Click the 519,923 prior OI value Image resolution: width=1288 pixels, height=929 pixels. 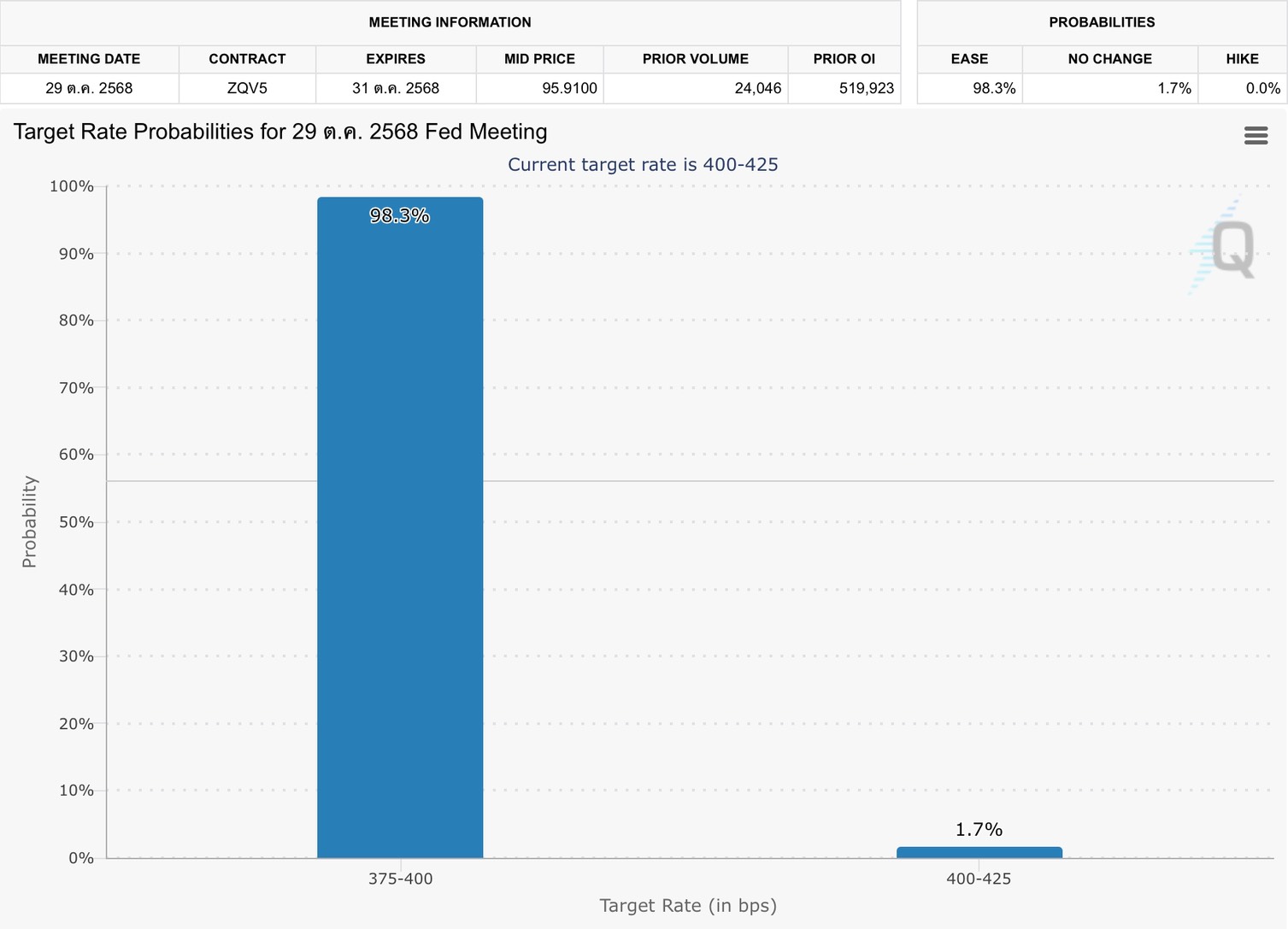(866, 88)
